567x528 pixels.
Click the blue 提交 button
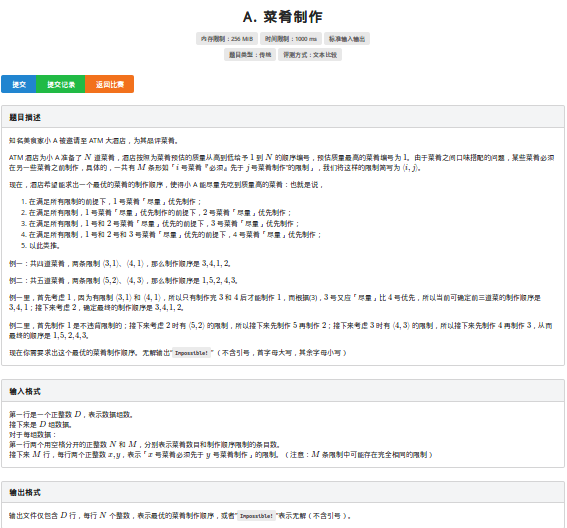19,84
